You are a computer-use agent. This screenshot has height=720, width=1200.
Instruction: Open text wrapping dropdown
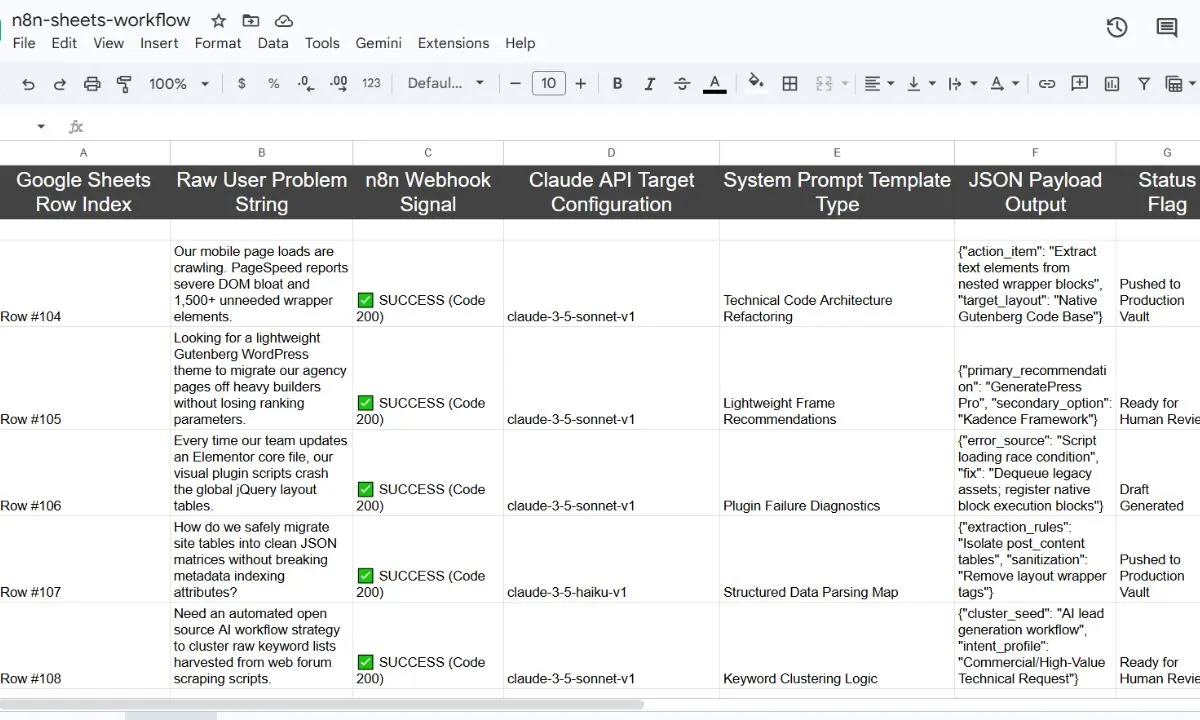tap(962, 84)
